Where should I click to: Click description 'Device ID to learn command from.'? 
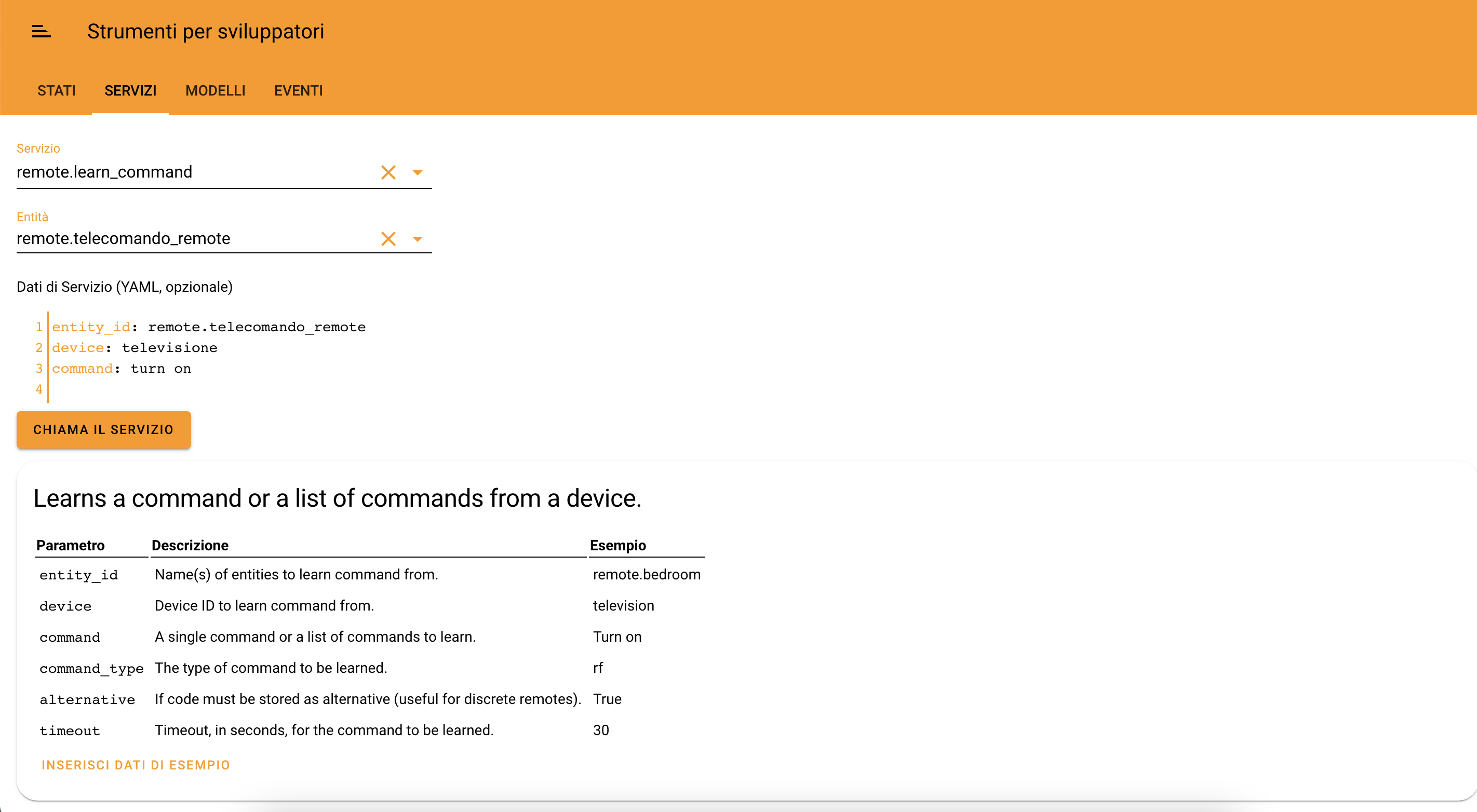point(264,606)
